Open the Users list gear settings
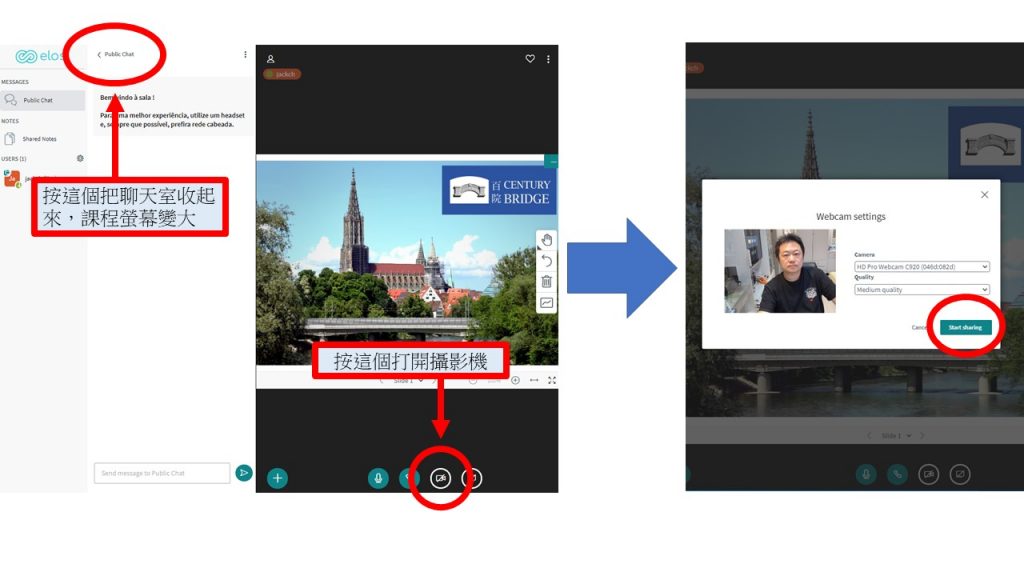1024x576 pixels. point(80,158)
